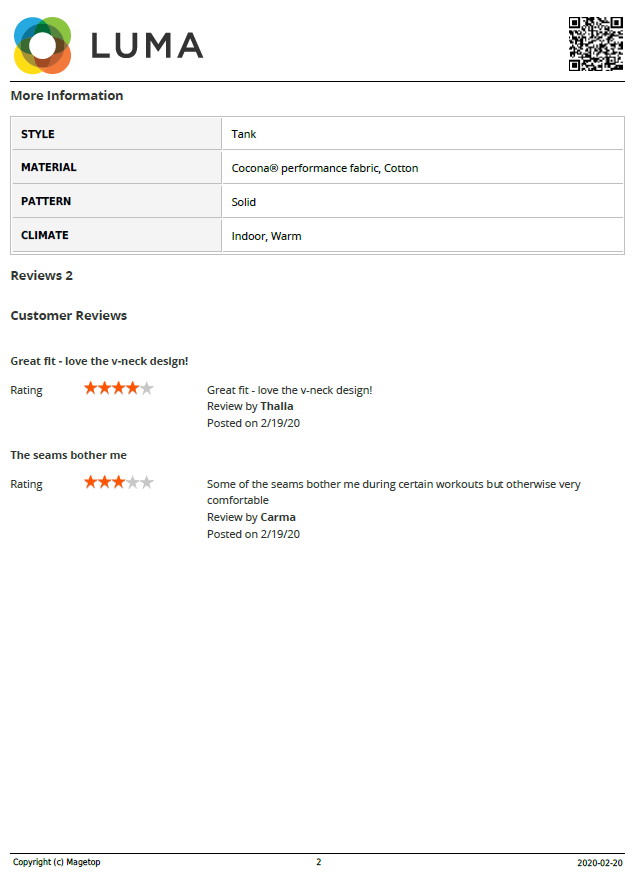
Task: Click the Customer Reviews heading
Action: click(x=69, y=315)
